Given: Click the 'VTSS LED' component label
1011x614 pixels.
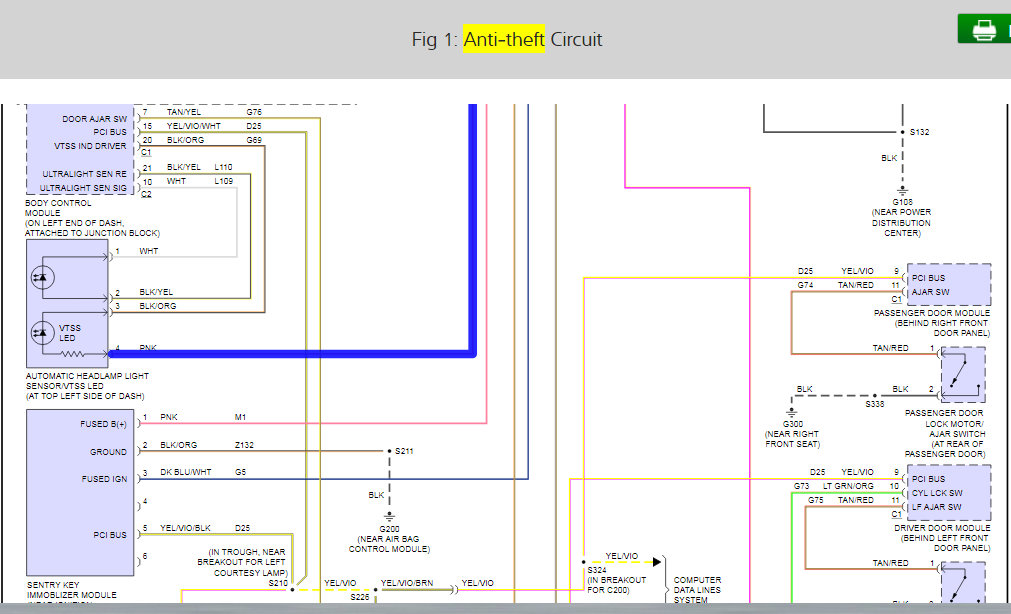Looking at the screenshot, I should pyautogui.click(x=70, y=333).
